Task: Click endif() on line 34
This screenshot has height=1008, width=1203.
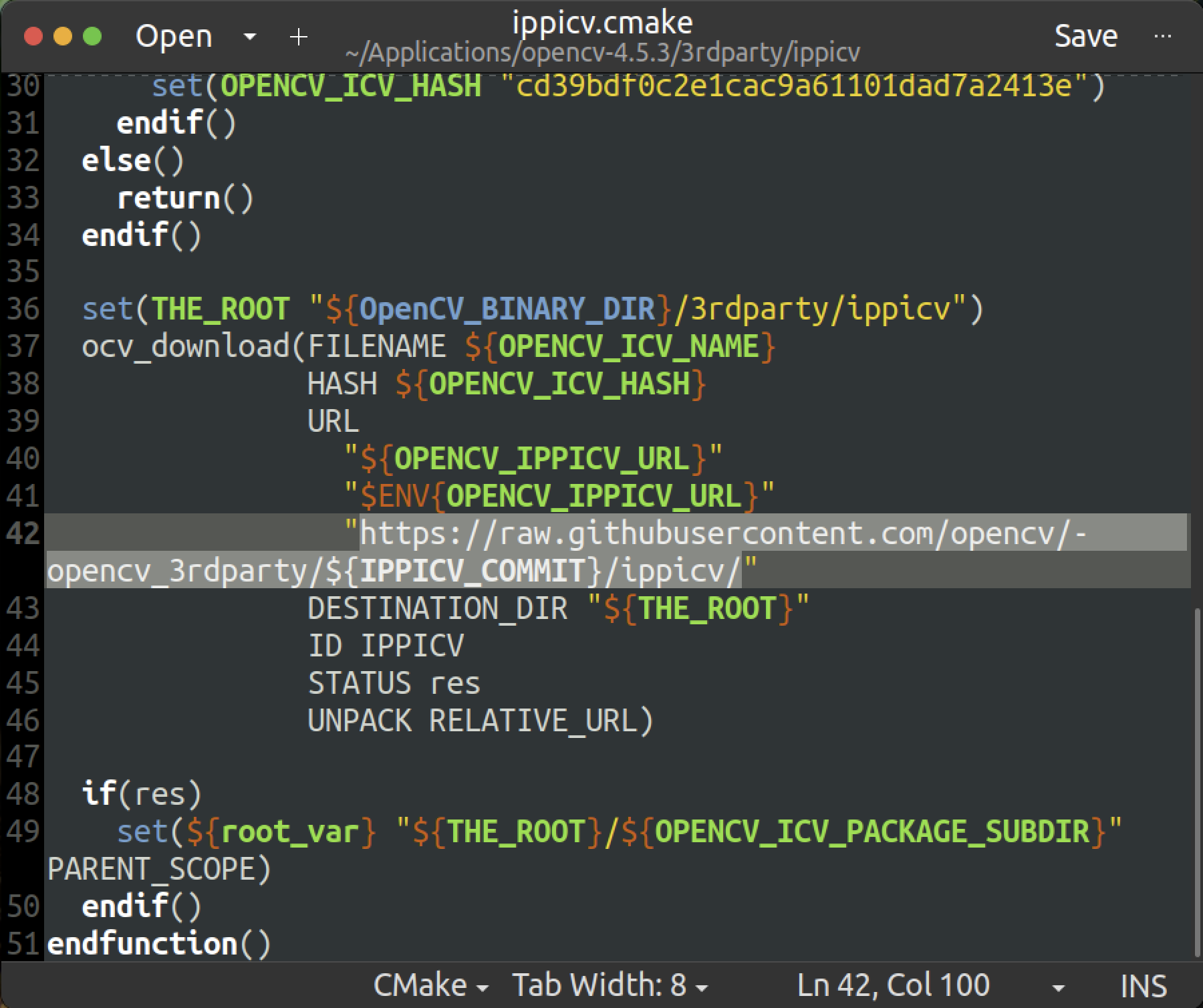Action: tap(142, 235)
